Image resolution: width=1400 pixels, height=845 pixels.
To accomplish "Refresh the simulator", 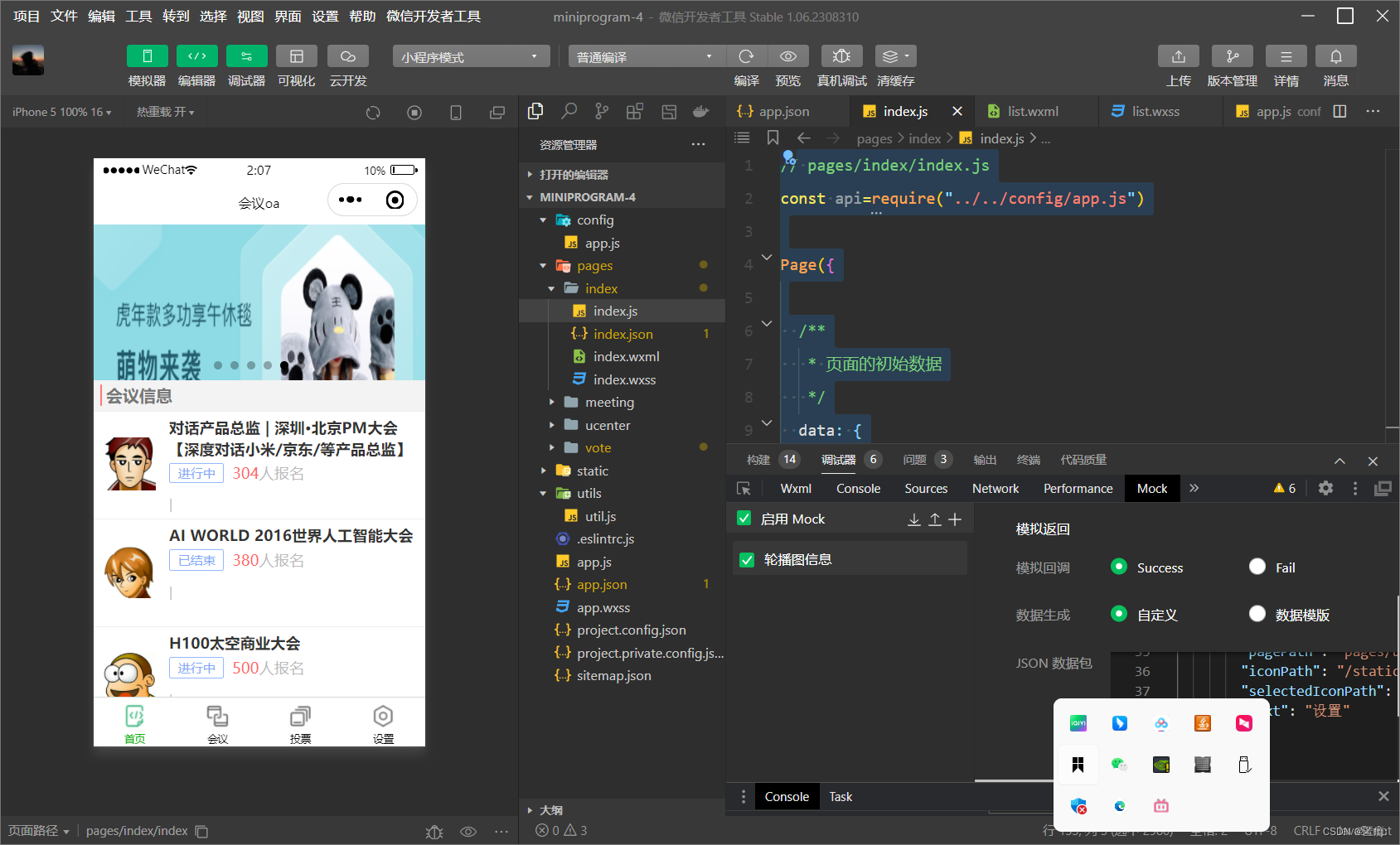I will pos(373,113).
